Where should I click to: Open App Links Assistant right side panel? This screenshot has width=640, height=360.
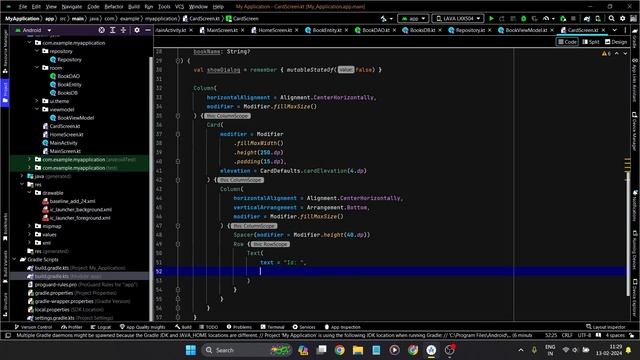pyautogui.click(x=635, y=81)
